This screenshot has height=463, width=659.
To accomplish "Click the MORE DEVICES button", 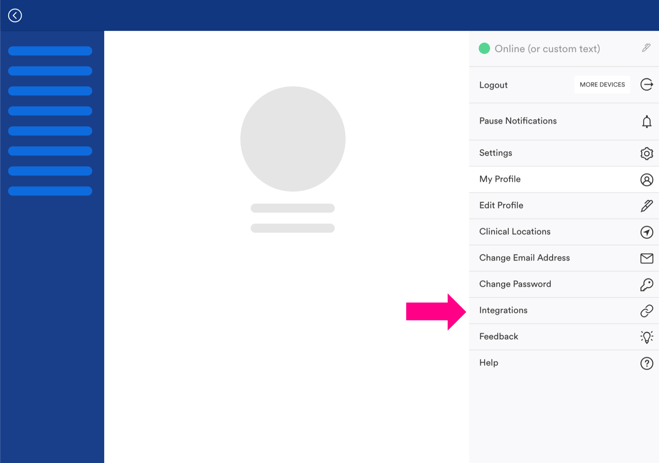I will coord(602,84).
